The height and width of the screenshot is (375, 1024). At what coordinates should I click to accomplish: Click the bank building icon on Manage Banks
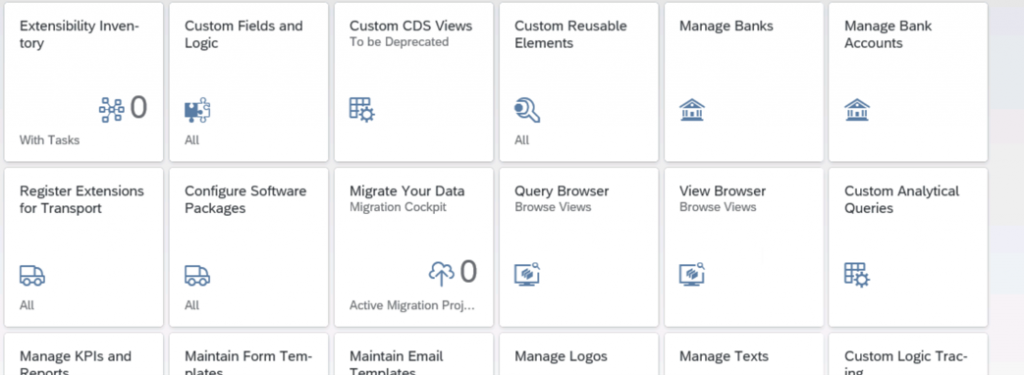coord(692,110)
